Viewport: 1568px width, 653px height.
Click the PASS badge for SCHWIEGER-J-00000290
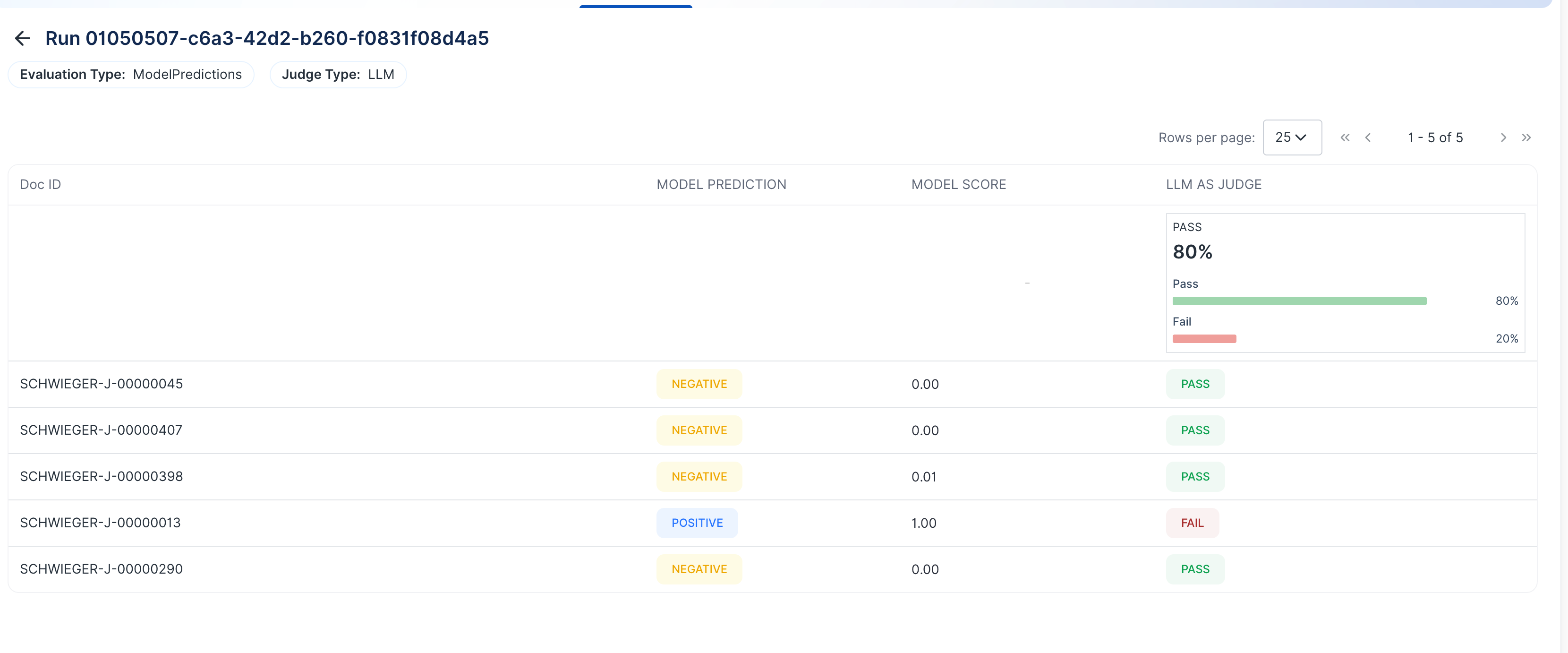click(x=1195, y=569)
